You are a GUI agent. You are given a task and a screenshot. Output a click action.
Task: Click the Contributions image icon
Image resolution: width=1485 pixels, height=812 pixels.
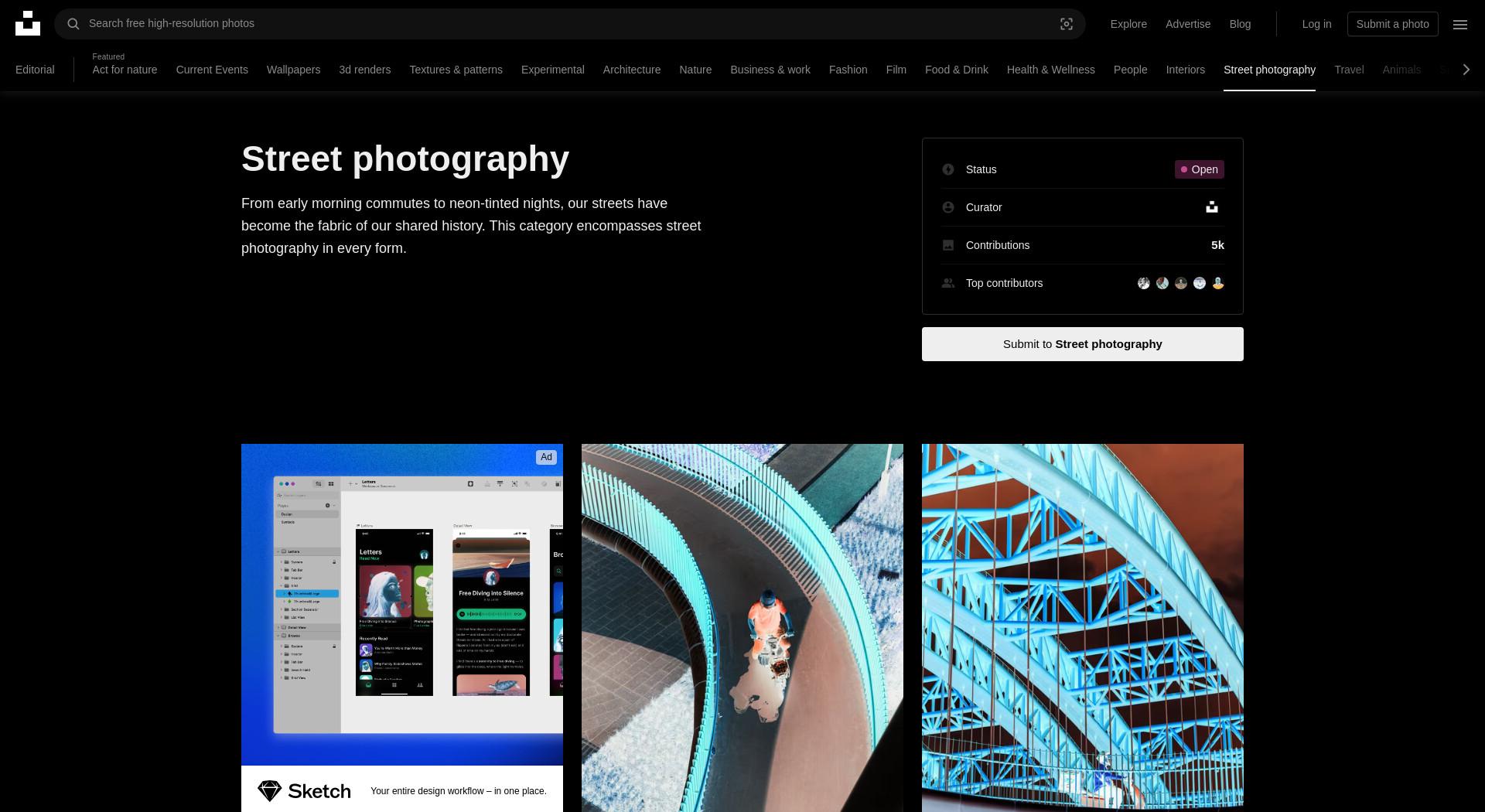948,245
